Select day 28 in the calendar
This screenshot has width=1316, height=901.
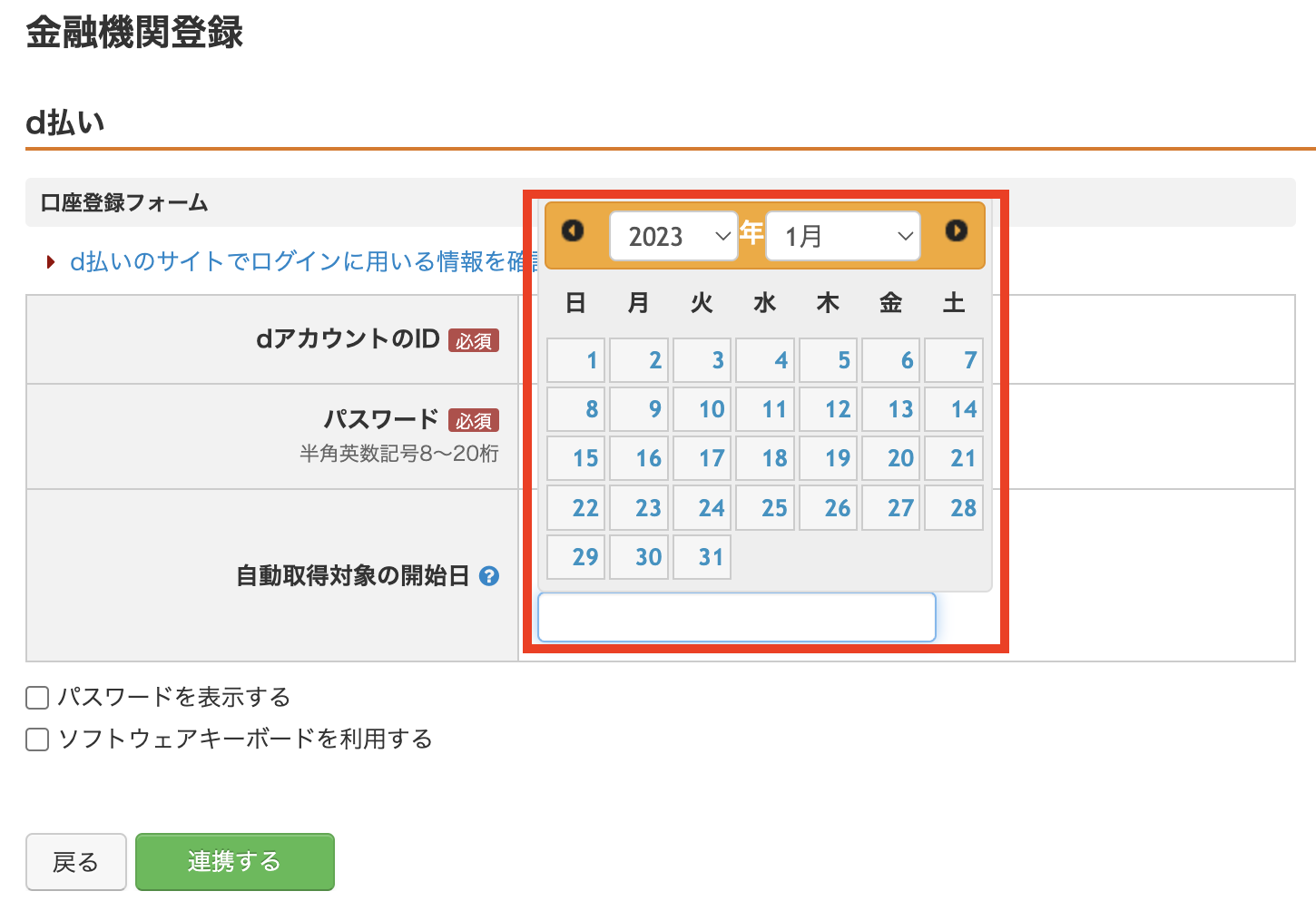point(954,508)
